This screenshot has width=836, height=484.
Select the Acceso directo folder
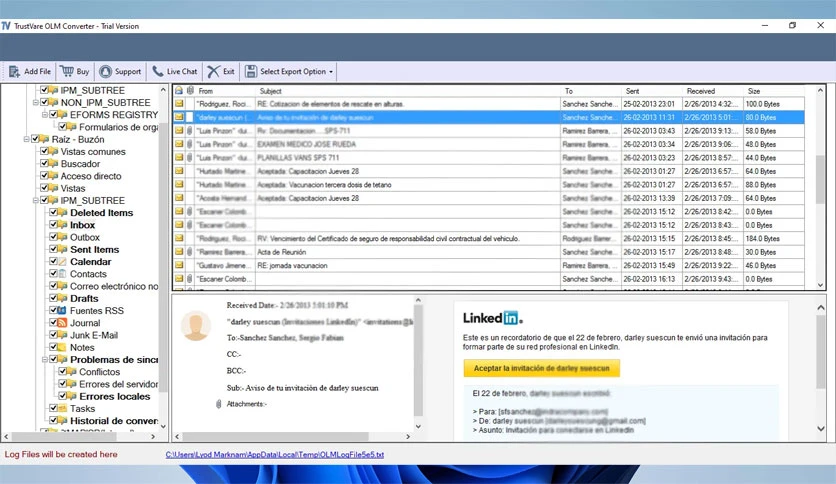coord(91,176)
